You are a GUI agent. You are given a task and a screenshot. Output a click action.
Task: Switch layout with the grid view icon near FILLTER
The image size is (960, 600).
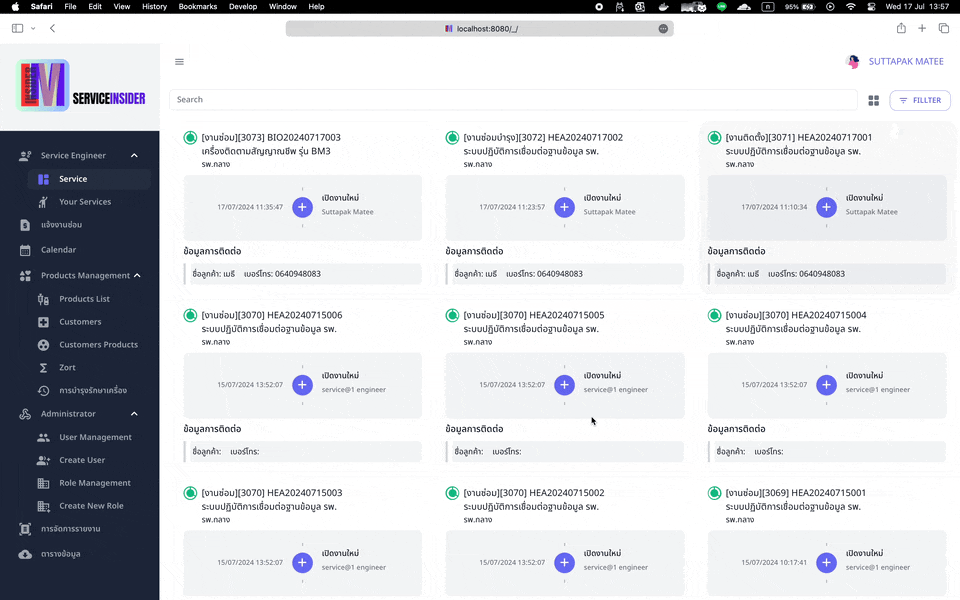pyautogui.click(x=873, y=100)
